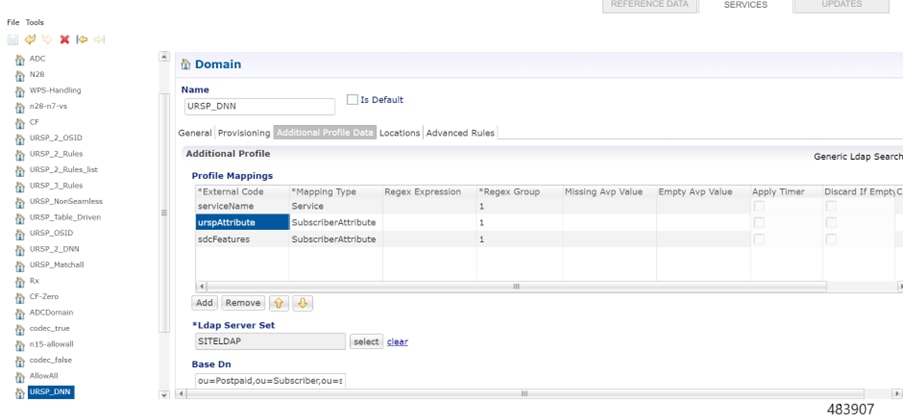Toggle Discard If Empty checkbox for serviceName
This screenshot has width=913, height=420.
click(x=831, y=206)
